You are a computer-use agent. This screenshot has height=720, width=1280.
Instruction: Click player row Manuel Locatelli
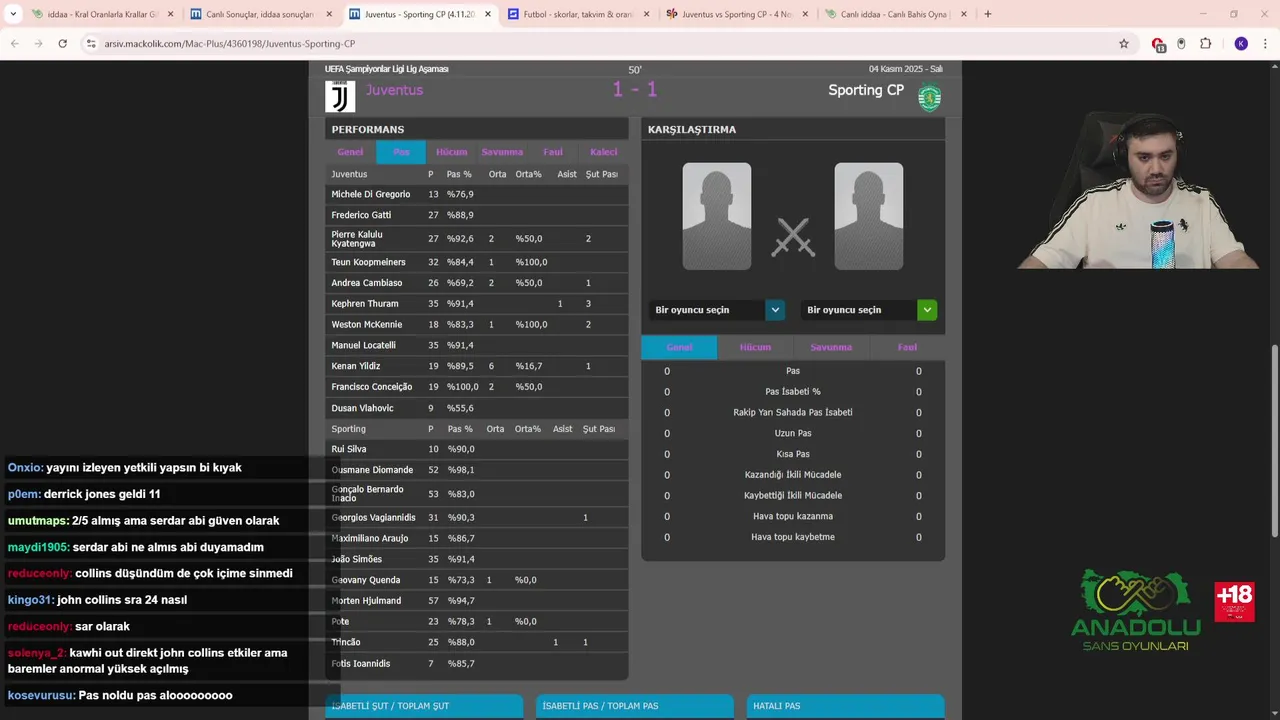[x=477, y=345]
